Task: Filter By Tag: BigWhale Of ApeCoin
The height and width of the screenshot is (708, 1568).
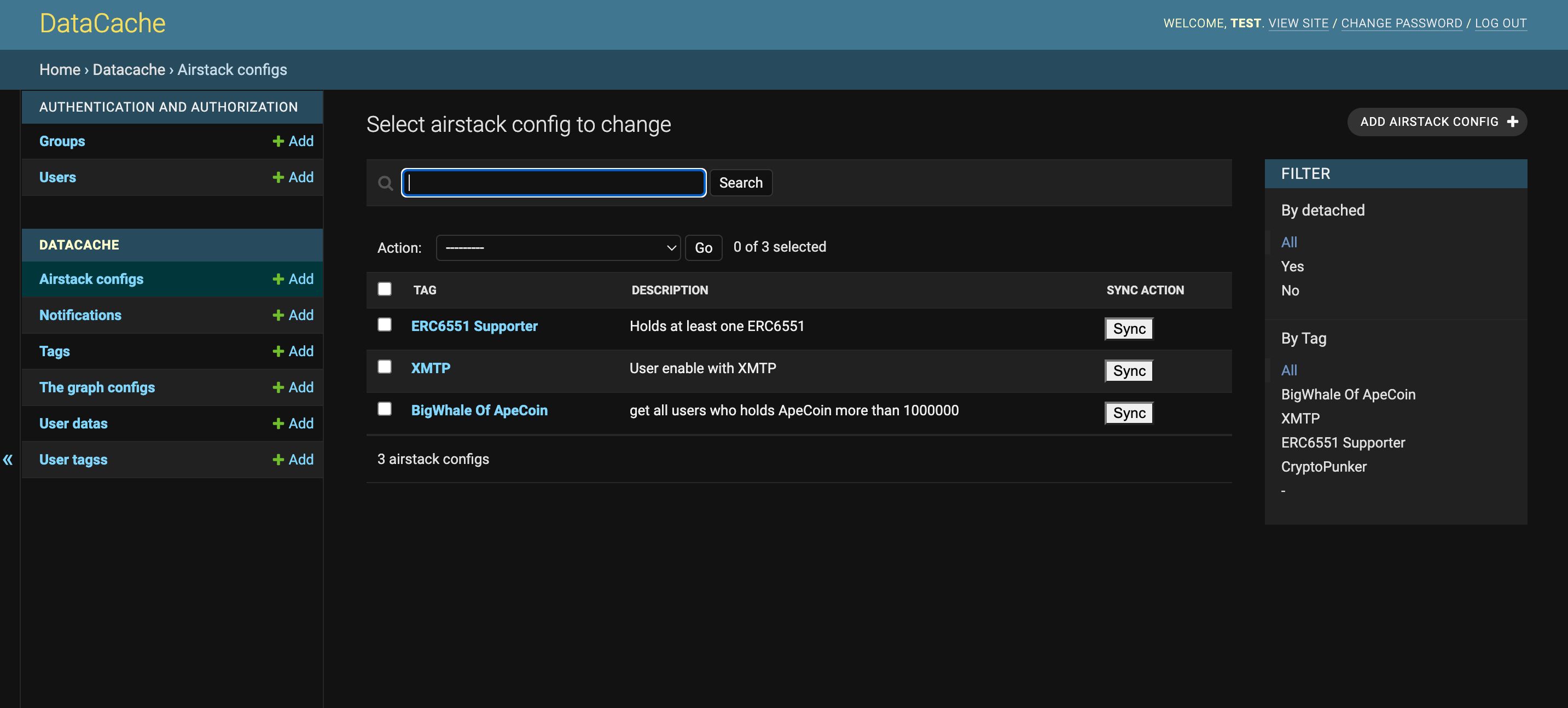Action: 1348,394
